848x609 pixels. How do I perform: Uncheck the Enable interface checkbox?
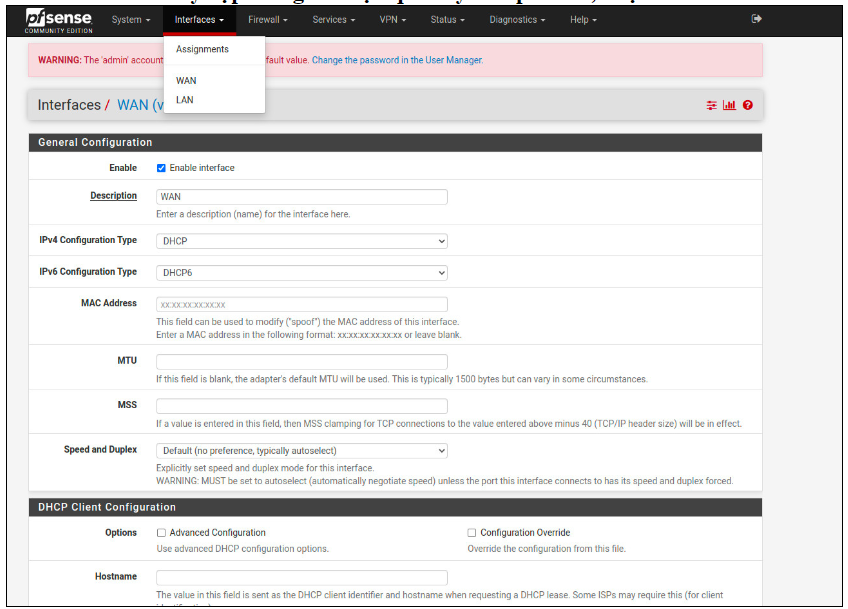pyautogui.click(x=162, y=168)
